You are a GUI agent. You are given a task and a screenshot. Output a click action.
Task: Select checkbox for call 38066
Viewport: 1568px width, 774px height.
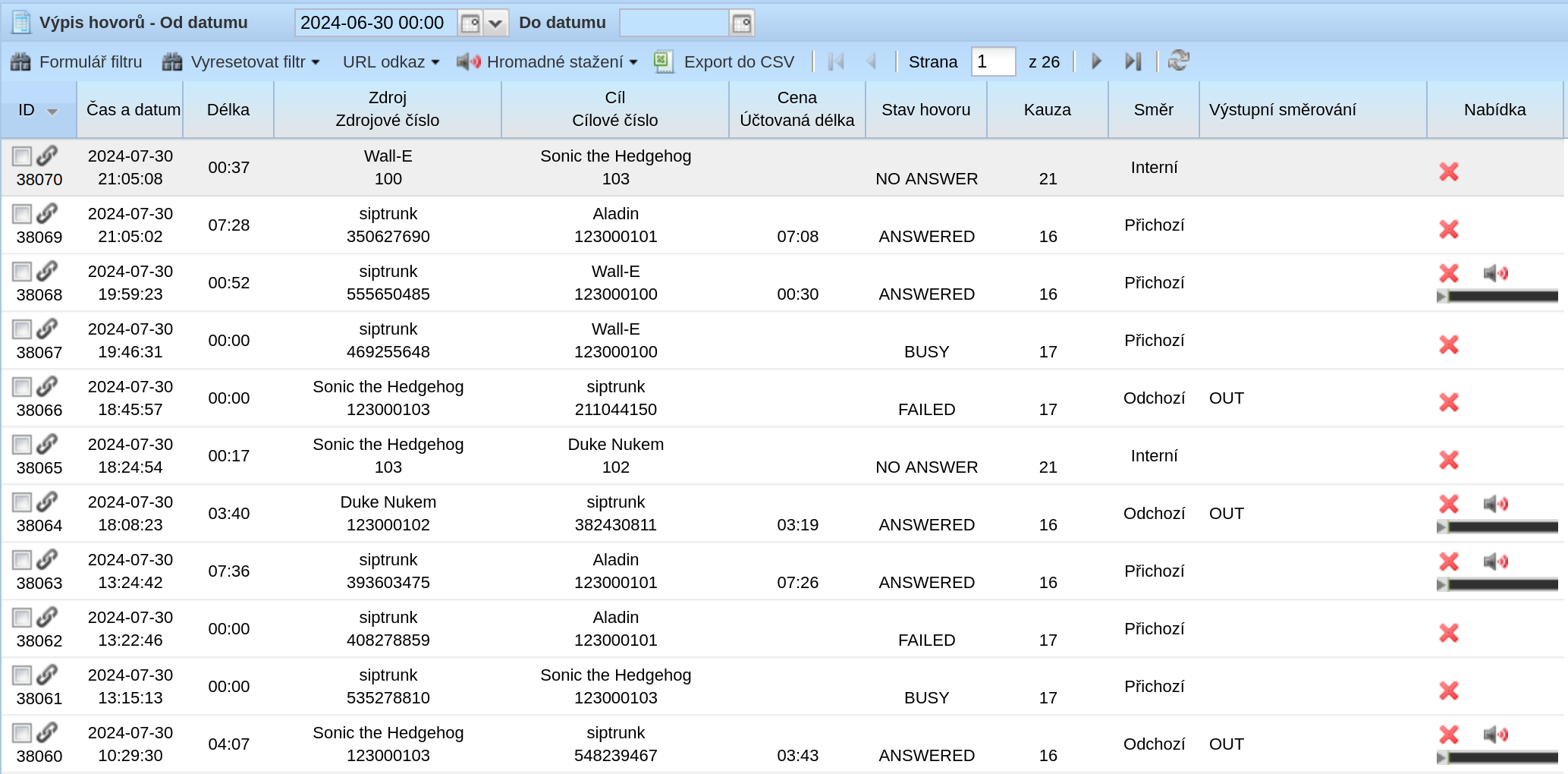coord(22,387)
